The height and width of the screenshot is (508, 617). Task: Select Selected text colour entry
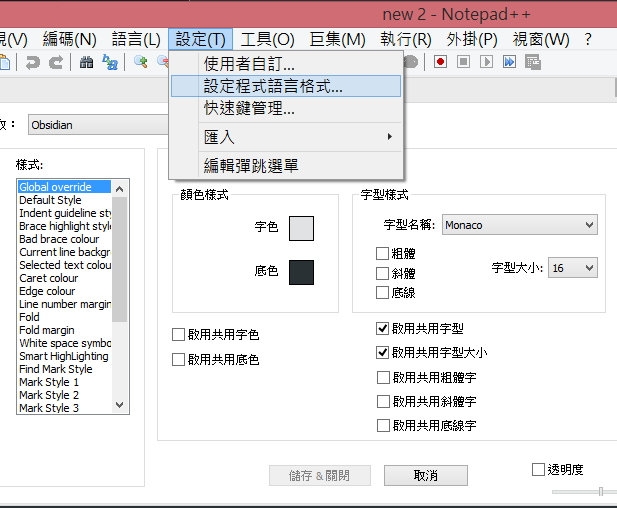tap(64, 265)
